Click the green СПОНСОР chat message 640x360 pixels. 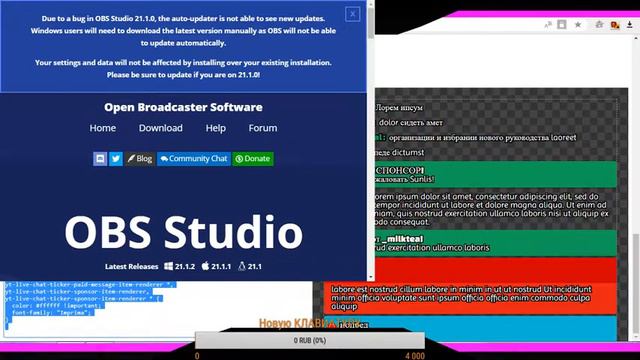(x=496, y=175)
